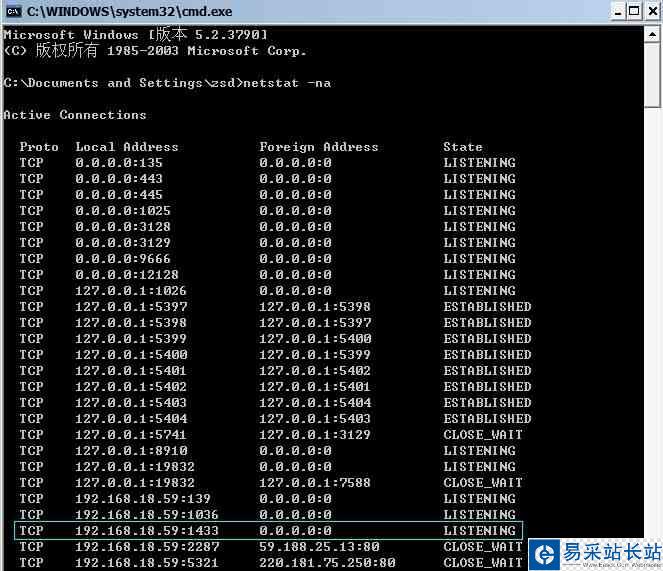
Task: Click foreign address 127.0.0.1:7588
Action: pyautogui.click(x=315, y=483)
